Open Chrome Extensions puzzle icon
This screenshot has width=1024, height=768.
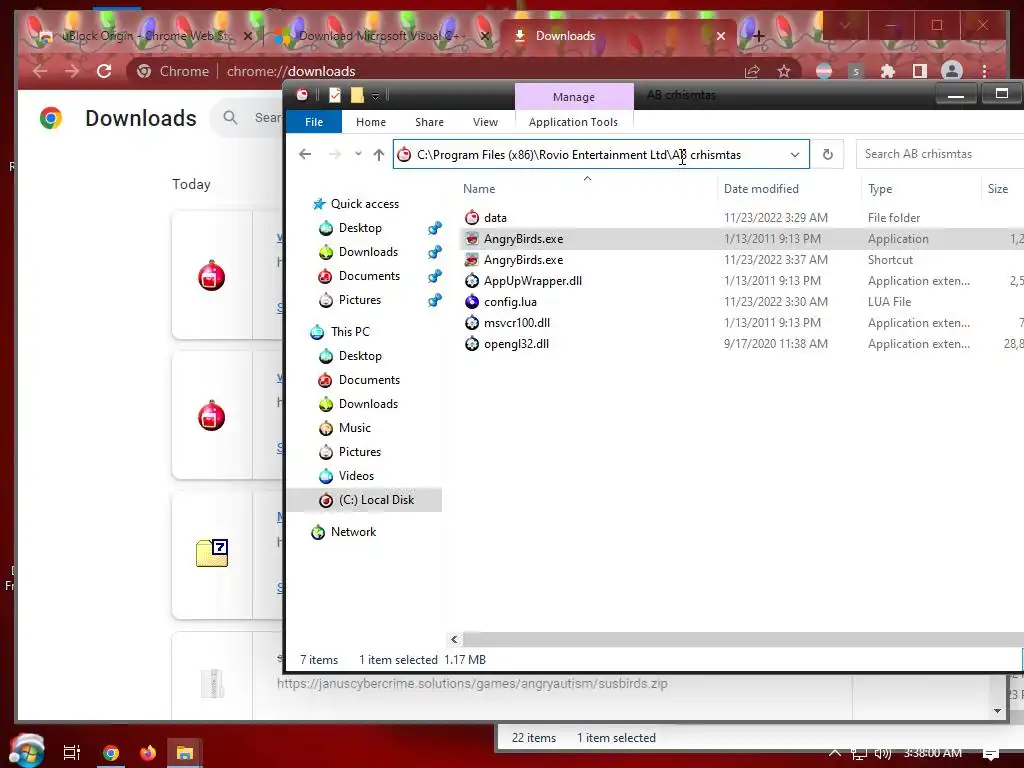888,71
